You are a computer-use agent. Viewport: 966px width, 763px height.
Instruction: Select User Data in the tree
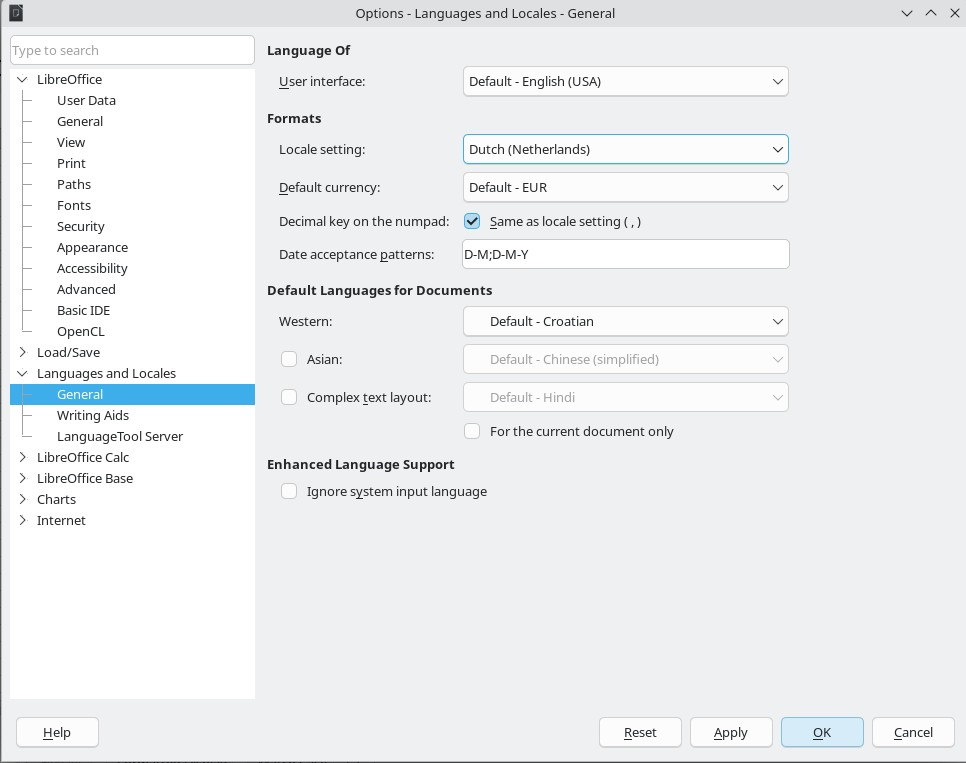[x=86, y=100]
